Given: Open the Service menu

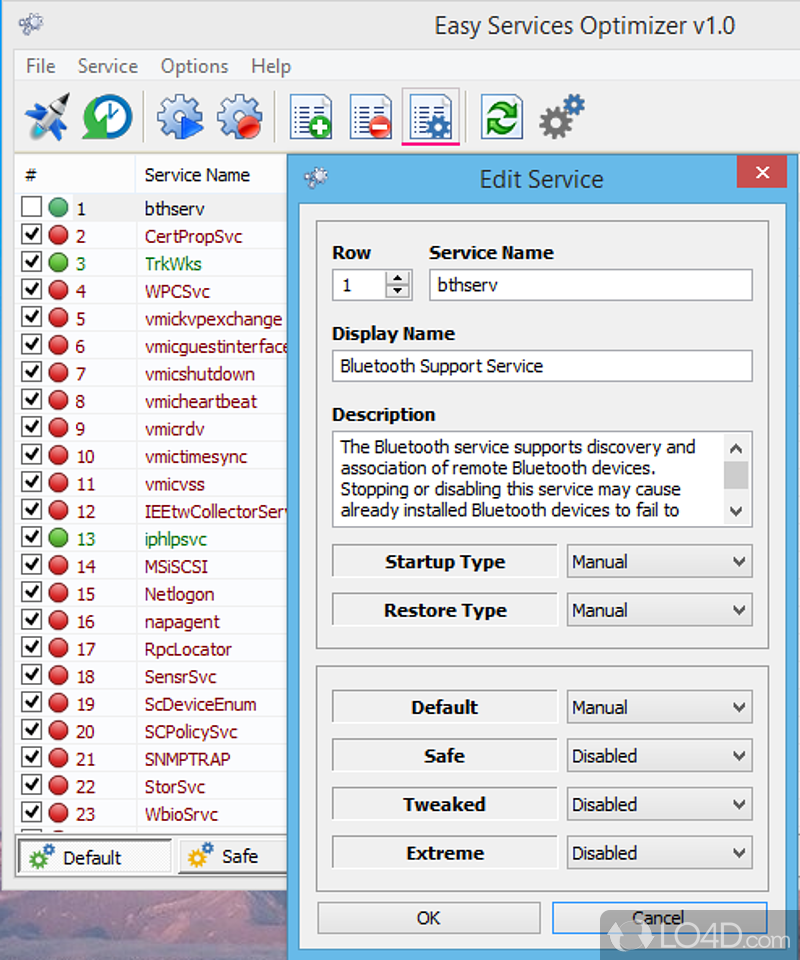Looking at the screenshot, I should [x=107, y=66].
